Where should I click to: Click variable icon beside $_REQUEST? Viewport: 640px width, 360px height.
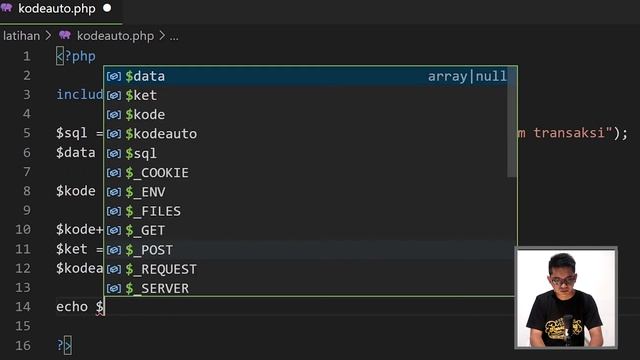coord(114,269)
